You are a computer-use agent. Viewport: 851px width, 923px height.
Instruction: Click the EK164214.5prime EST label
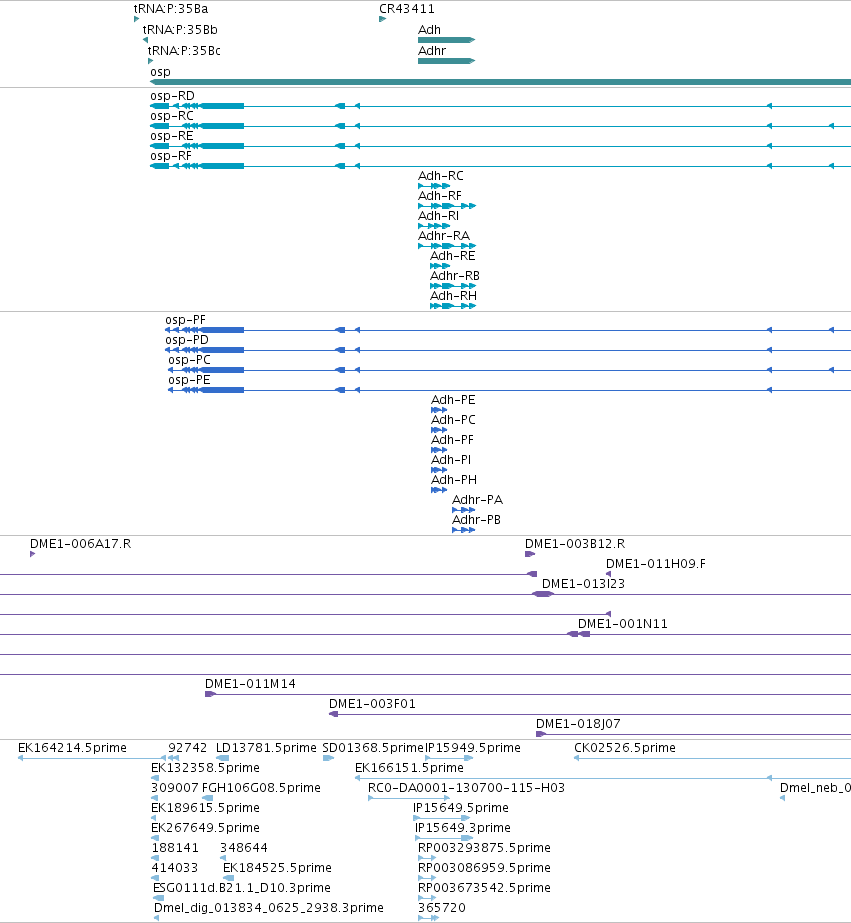tap(72, 748)
